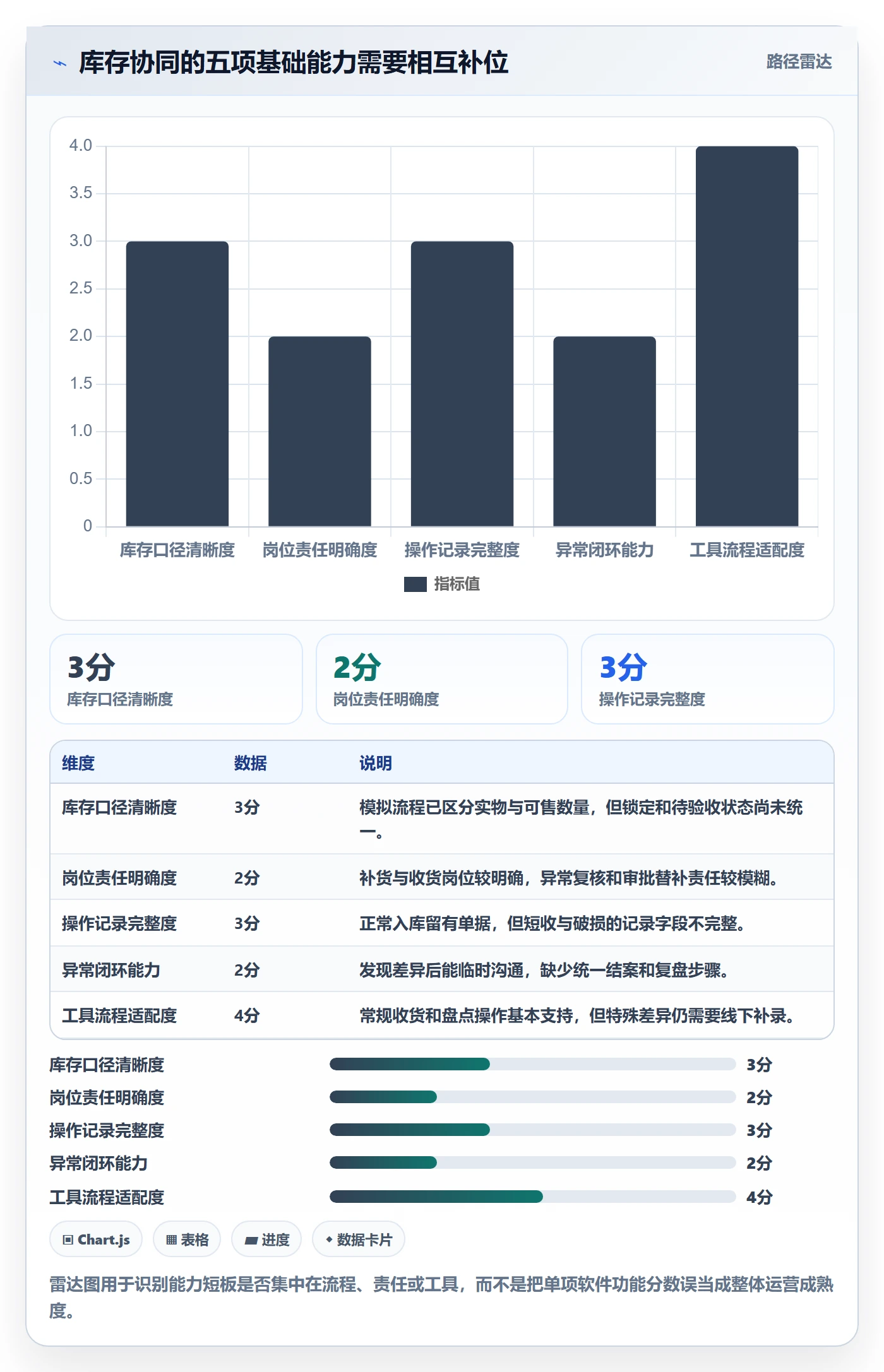Image resolution: width=884 pixels, height=1372 pixels.
Task: Click the 指标值 legend label
Action: click(x=457, y=584)
